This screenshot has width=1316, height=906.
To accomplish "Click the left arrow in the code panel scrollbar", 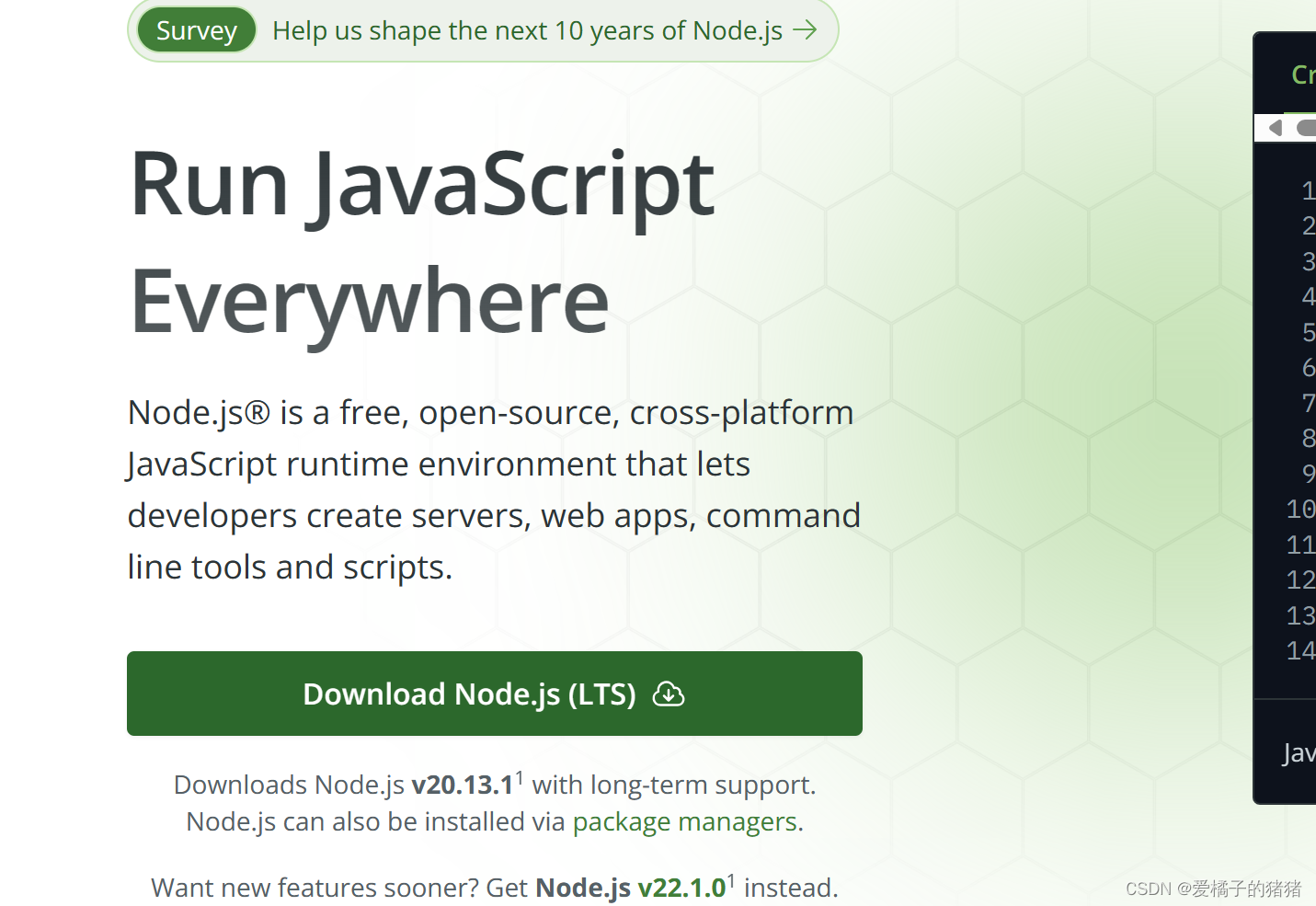I will point(1276,128).
